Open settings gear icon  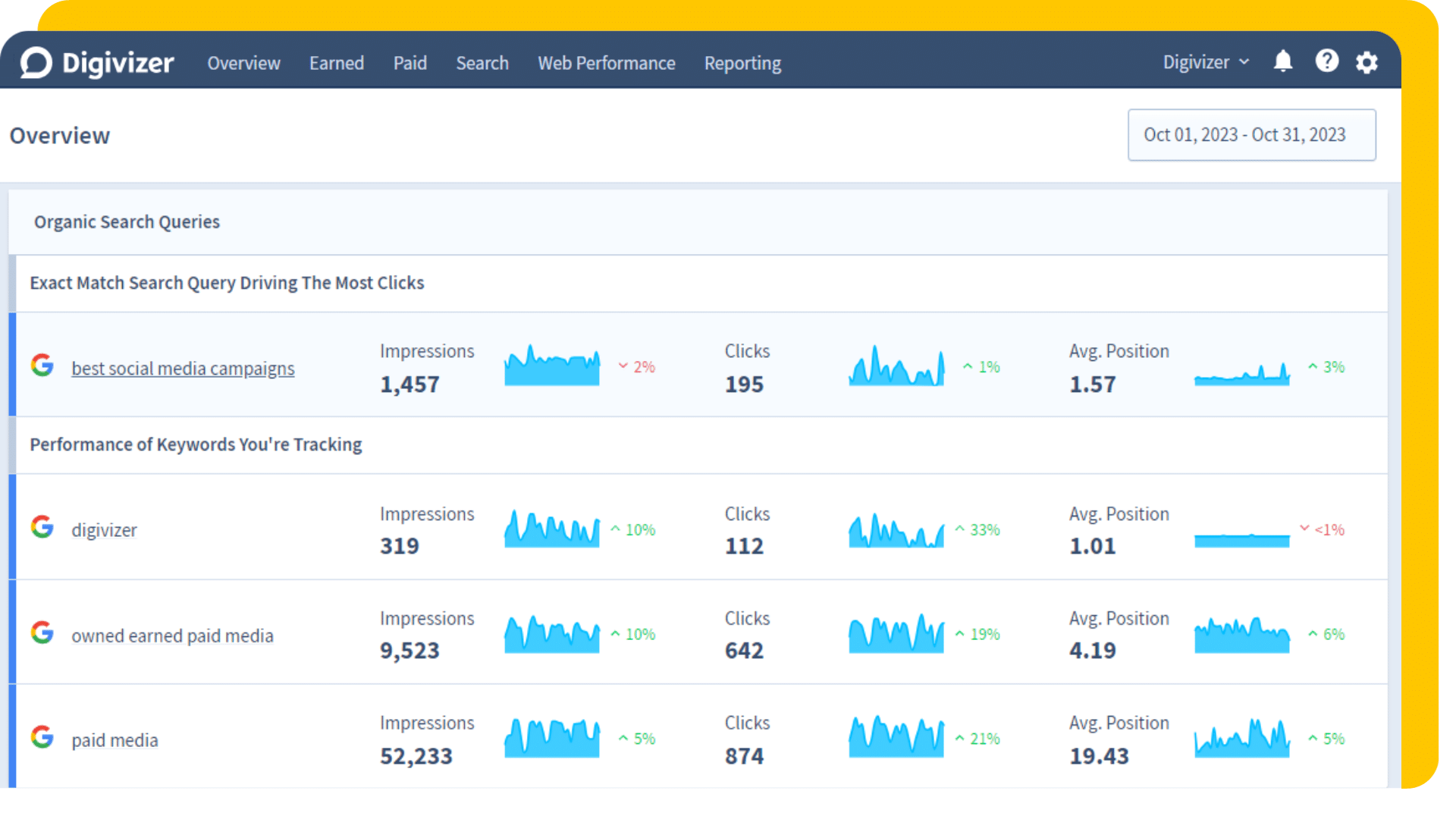click(x=1367, y=62)
